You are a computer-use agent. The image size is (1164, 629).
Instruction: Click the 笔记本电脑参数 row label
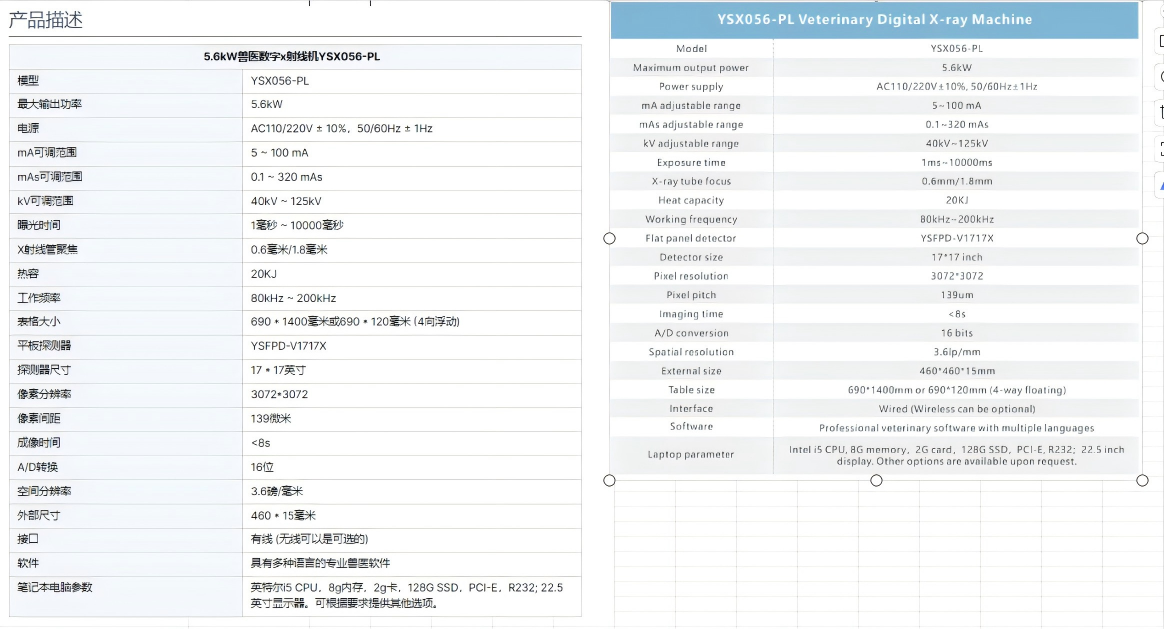pyautogui.click(x=55, y=587)
